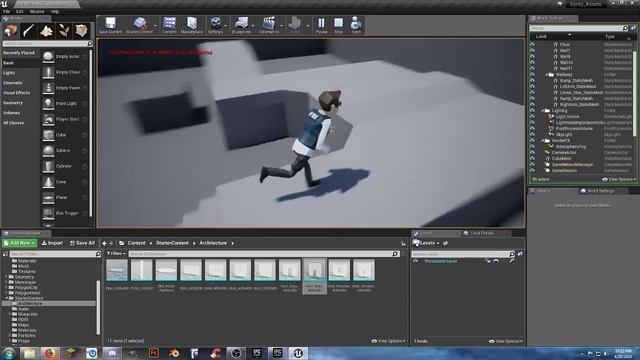
Task: Toggle visibility eye for PostProcessVolume
Action: [x=533, y=128]
